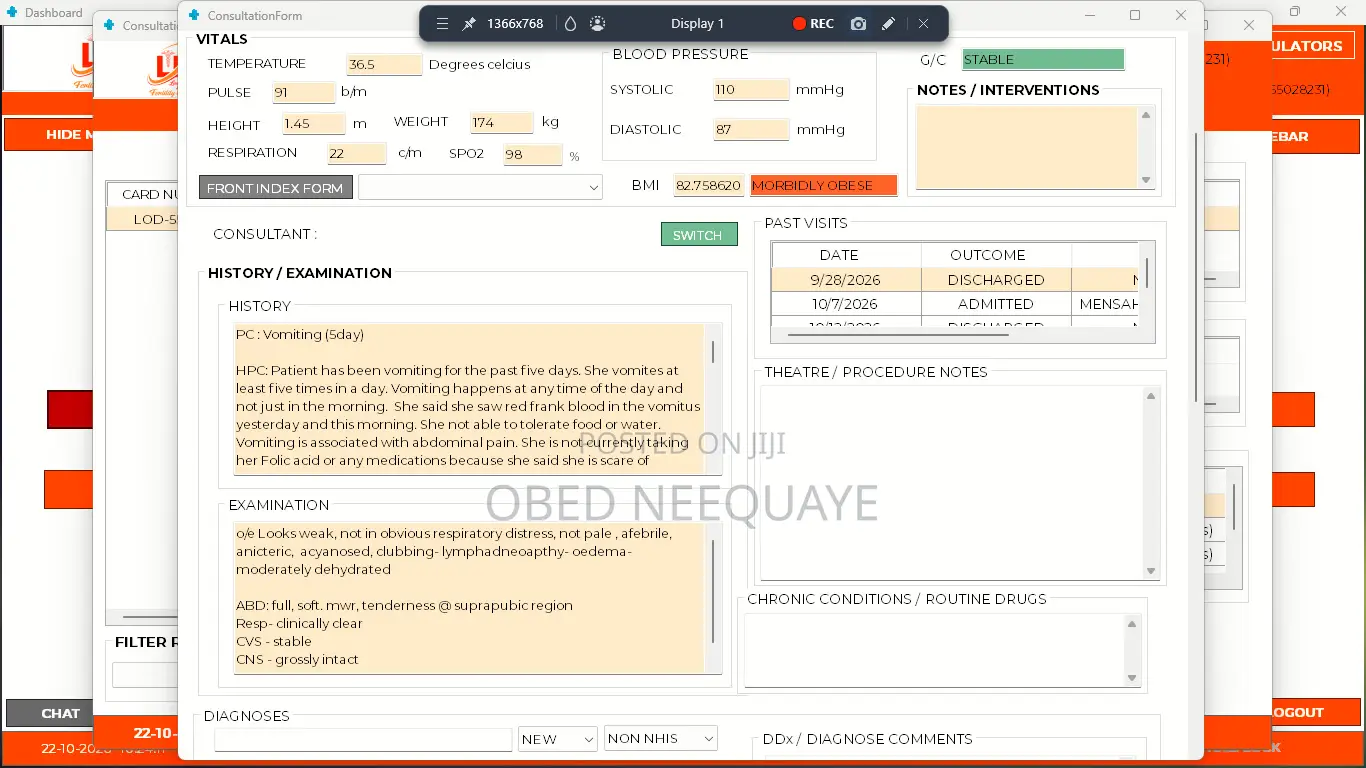Viewport: 1366px width, 768px height.
Task: Click the G/C field showing STABLE
Action: click(1043, 60)
